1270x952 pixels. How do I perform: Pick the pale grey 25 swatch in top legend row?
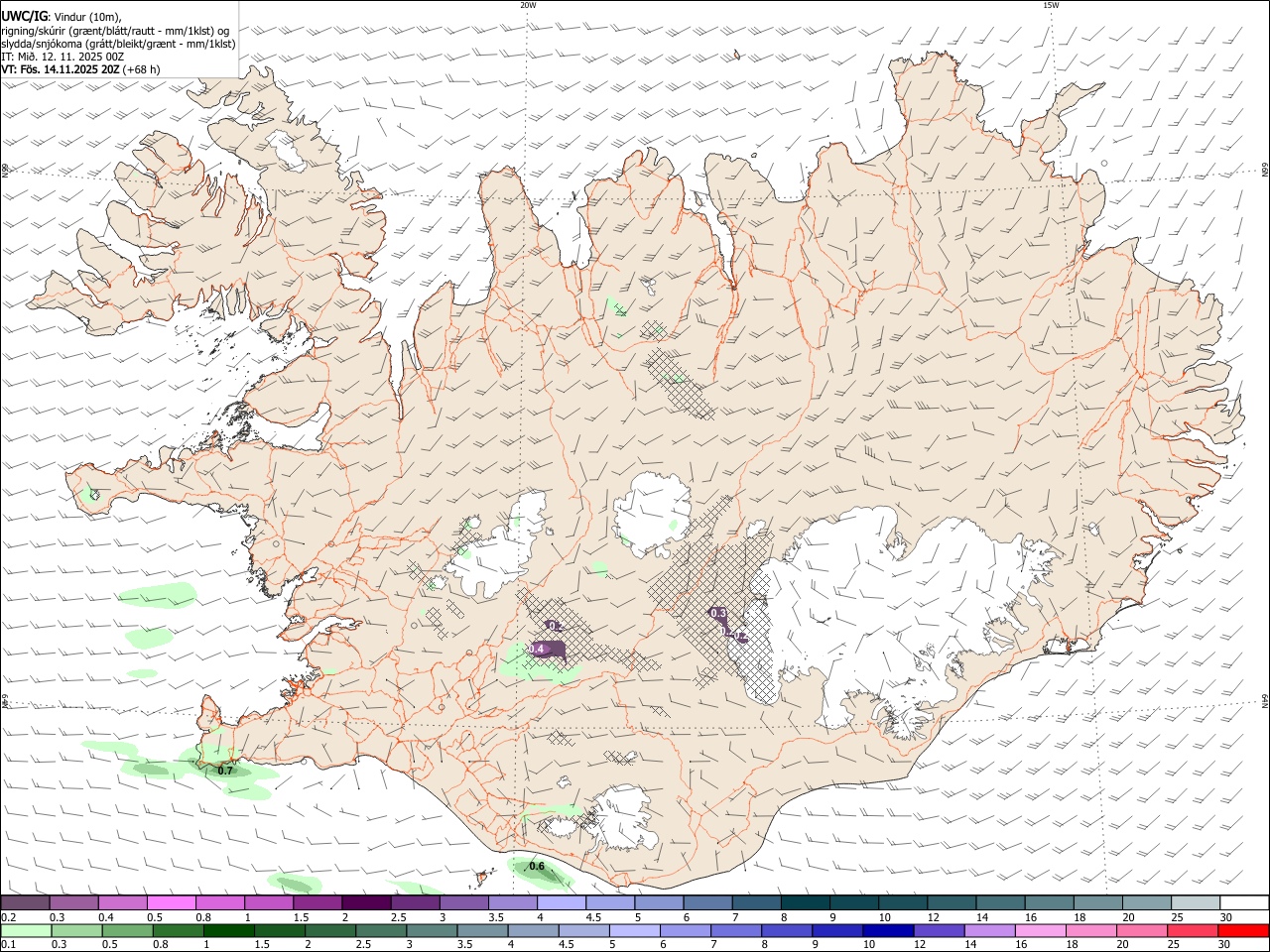[1195, 903]
